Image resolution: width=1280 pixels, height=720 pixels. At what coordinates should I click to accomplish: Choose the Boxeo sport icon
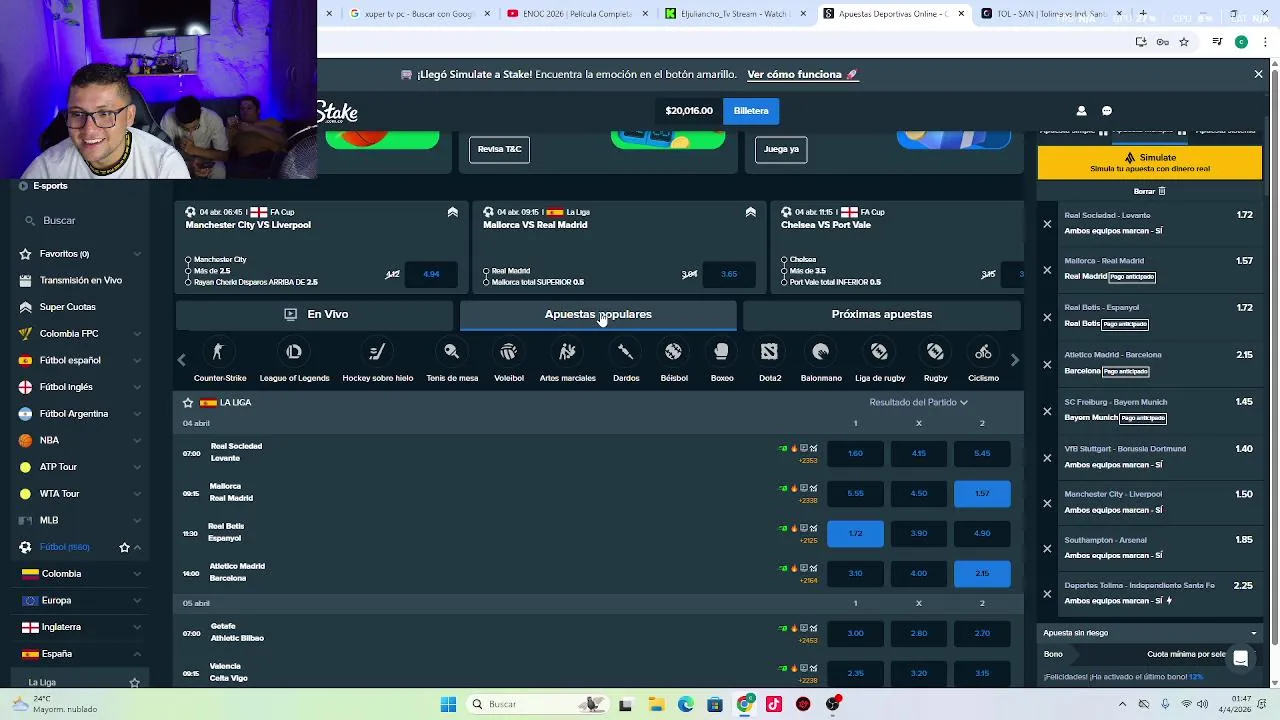721,352
